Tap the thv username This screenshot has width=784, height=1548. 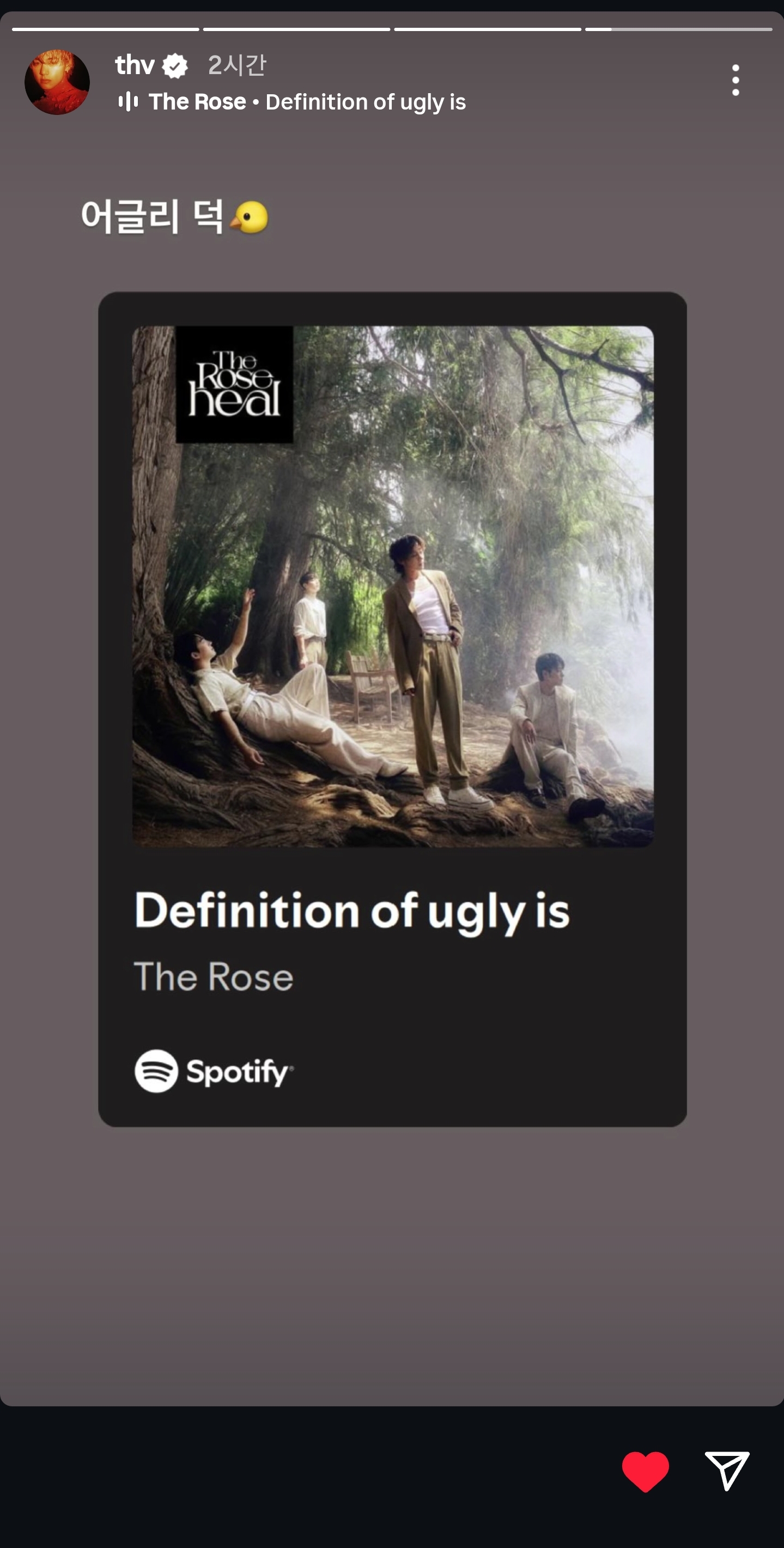[x=135, y=65]
